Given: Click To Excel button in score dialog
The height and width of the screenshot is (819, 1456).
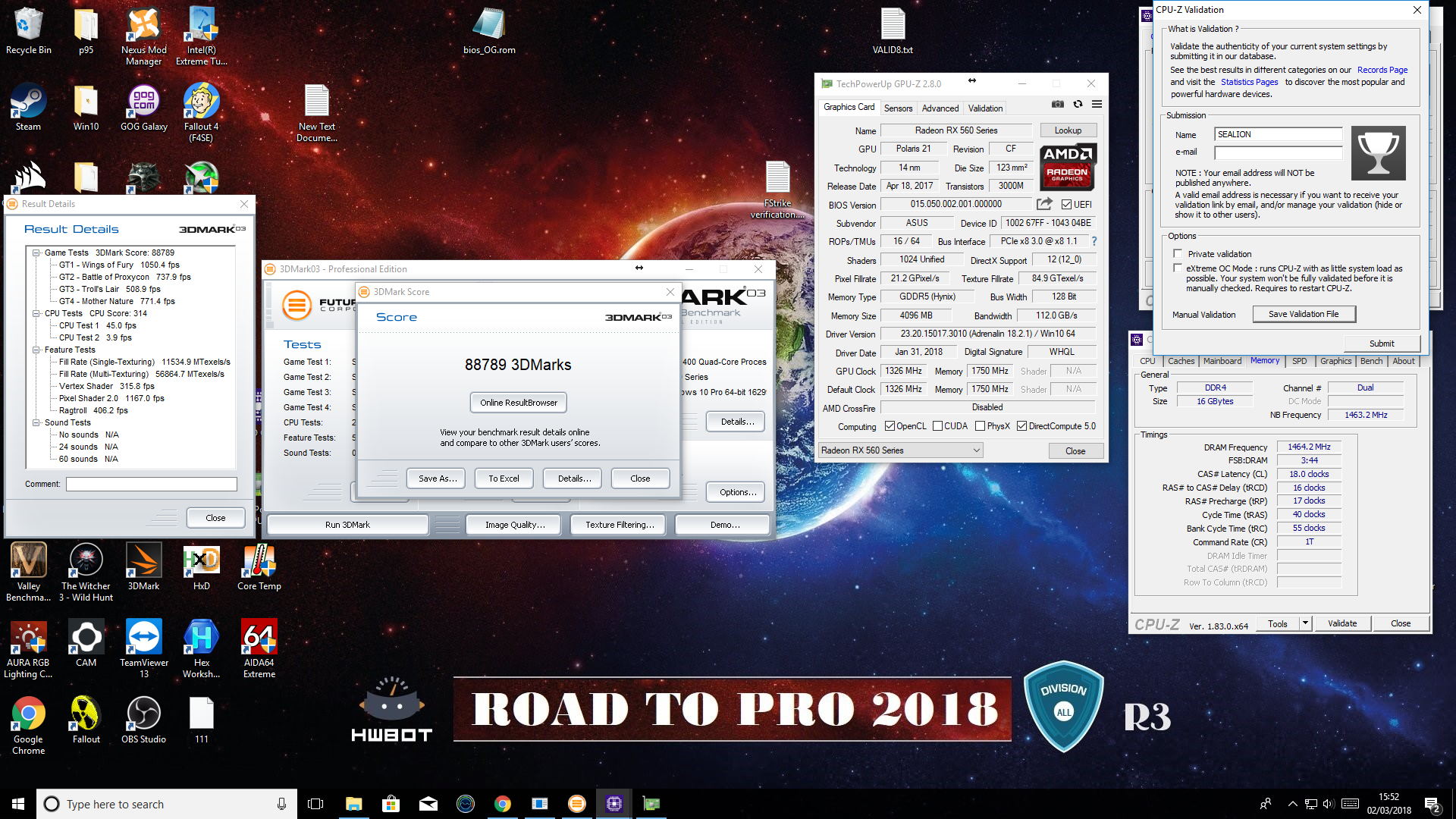Looking at the screenshot, I should tap(504, 479).
